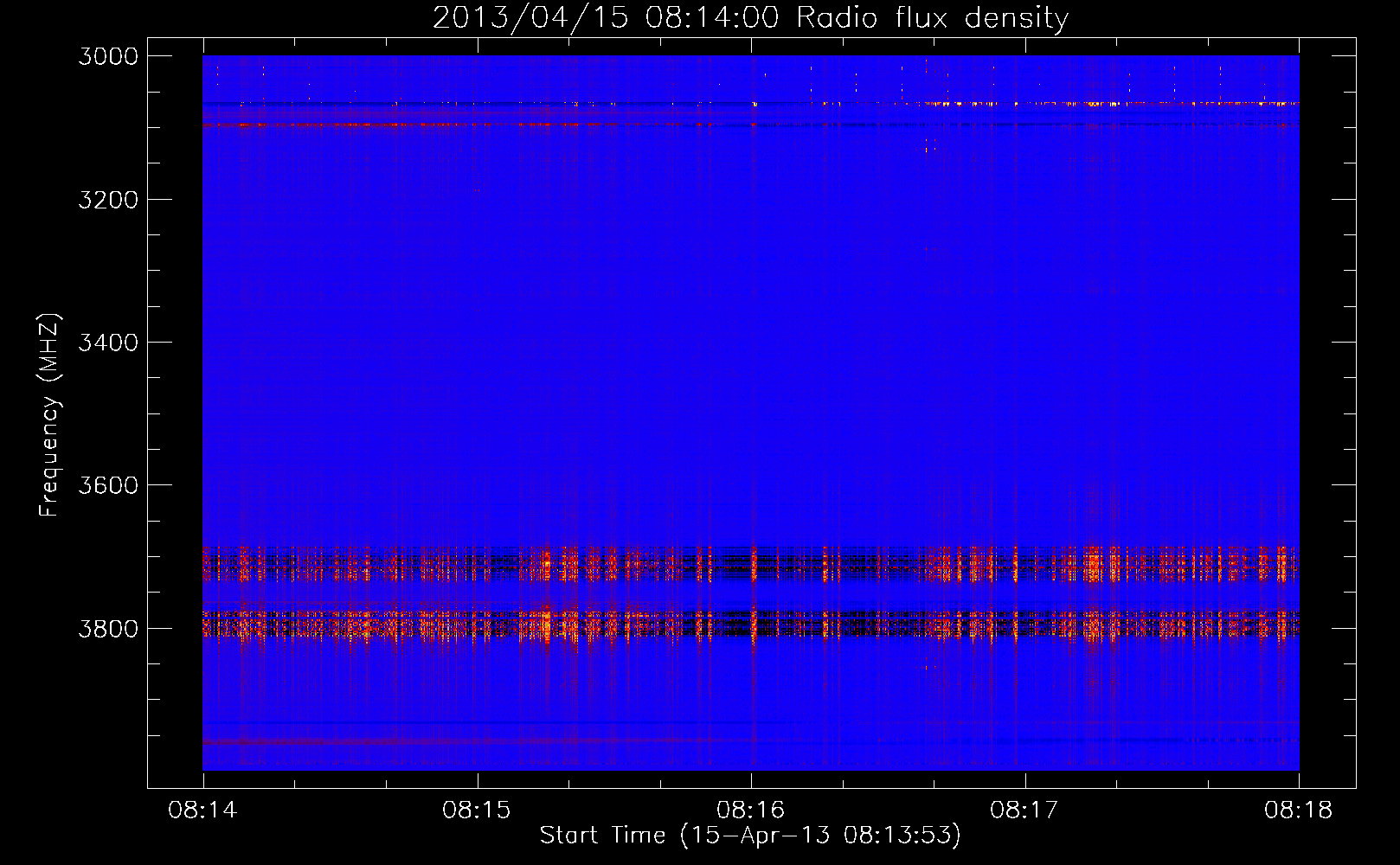Click the '3200' frequency axis label
The width and height of the screenshot is (1400, 865).
point(108,200)
